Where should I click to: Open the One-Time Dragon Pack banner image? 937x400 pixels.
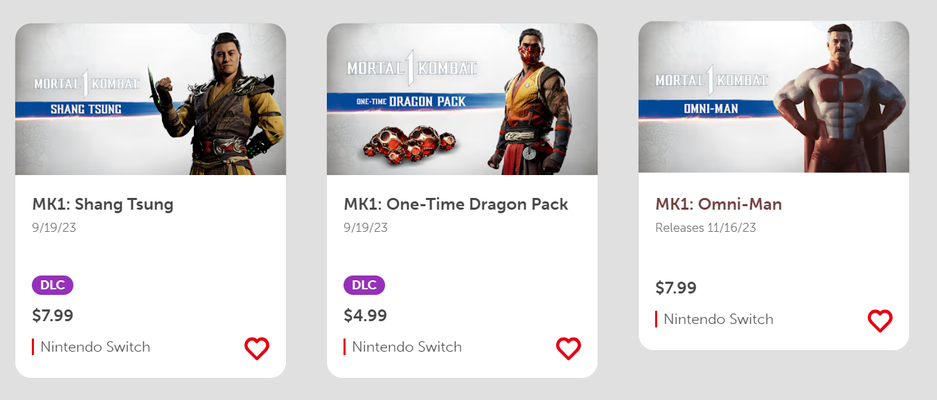[x=462, y=100]
